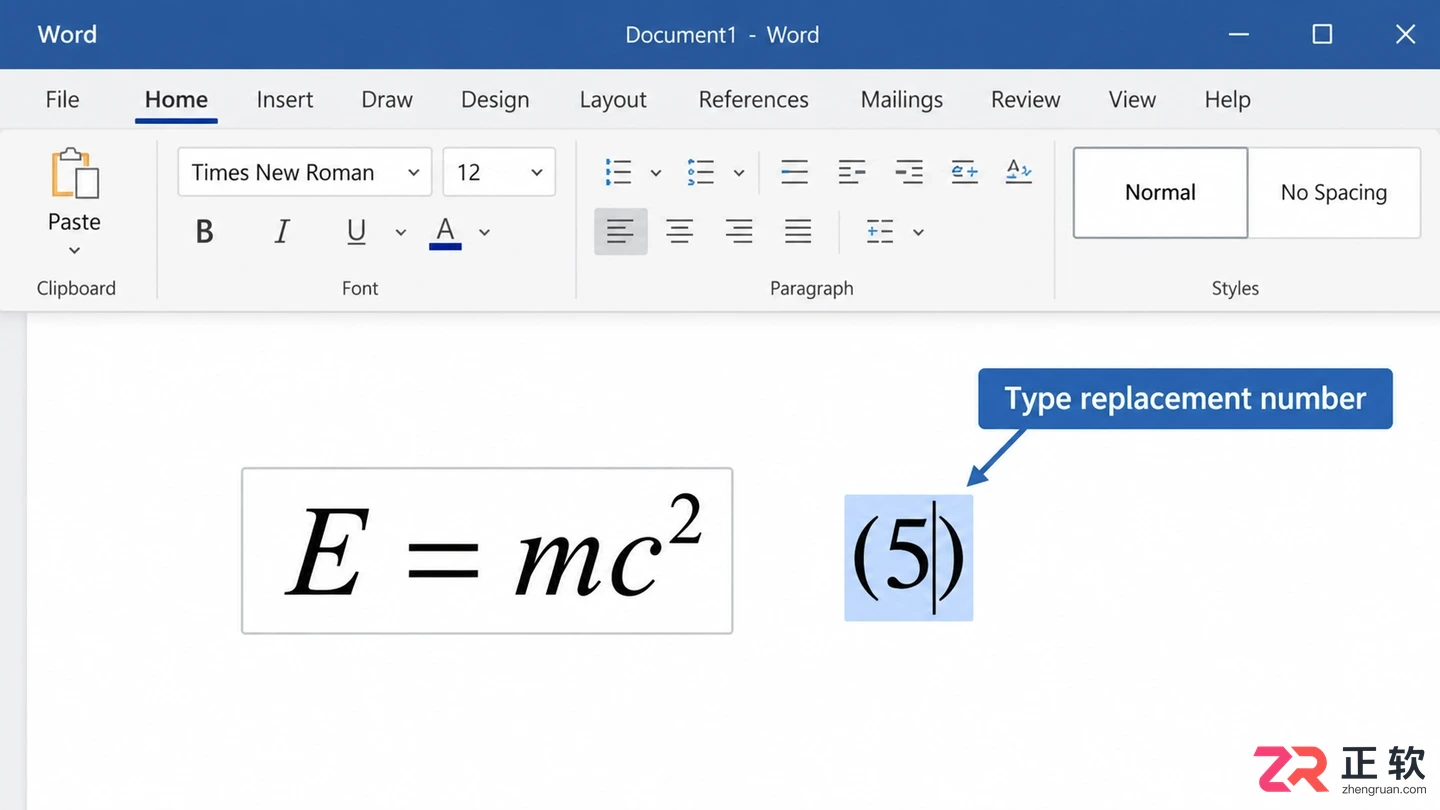Click the Paste clipboard icon
The image size is (1440, 810).
point(75,174)
